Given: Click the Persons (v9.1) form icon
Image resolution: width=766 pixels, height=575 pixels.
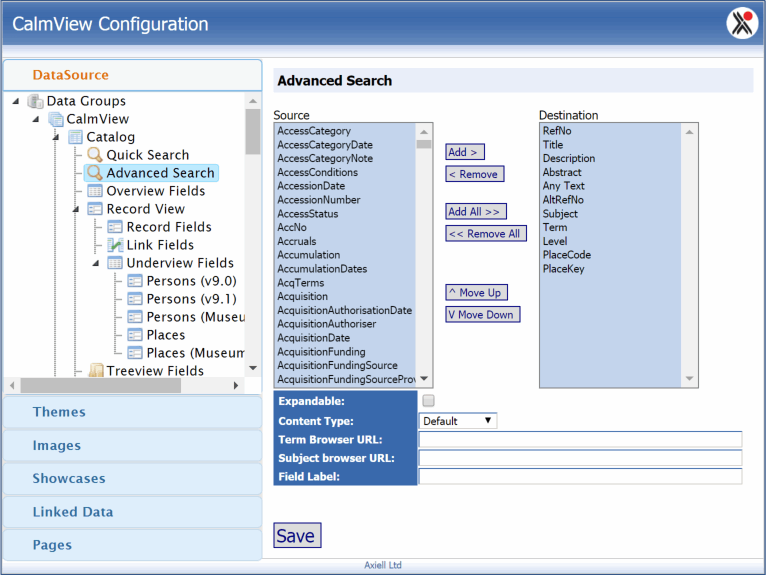Looking at the screenshot, I should (x=135, y=299).
